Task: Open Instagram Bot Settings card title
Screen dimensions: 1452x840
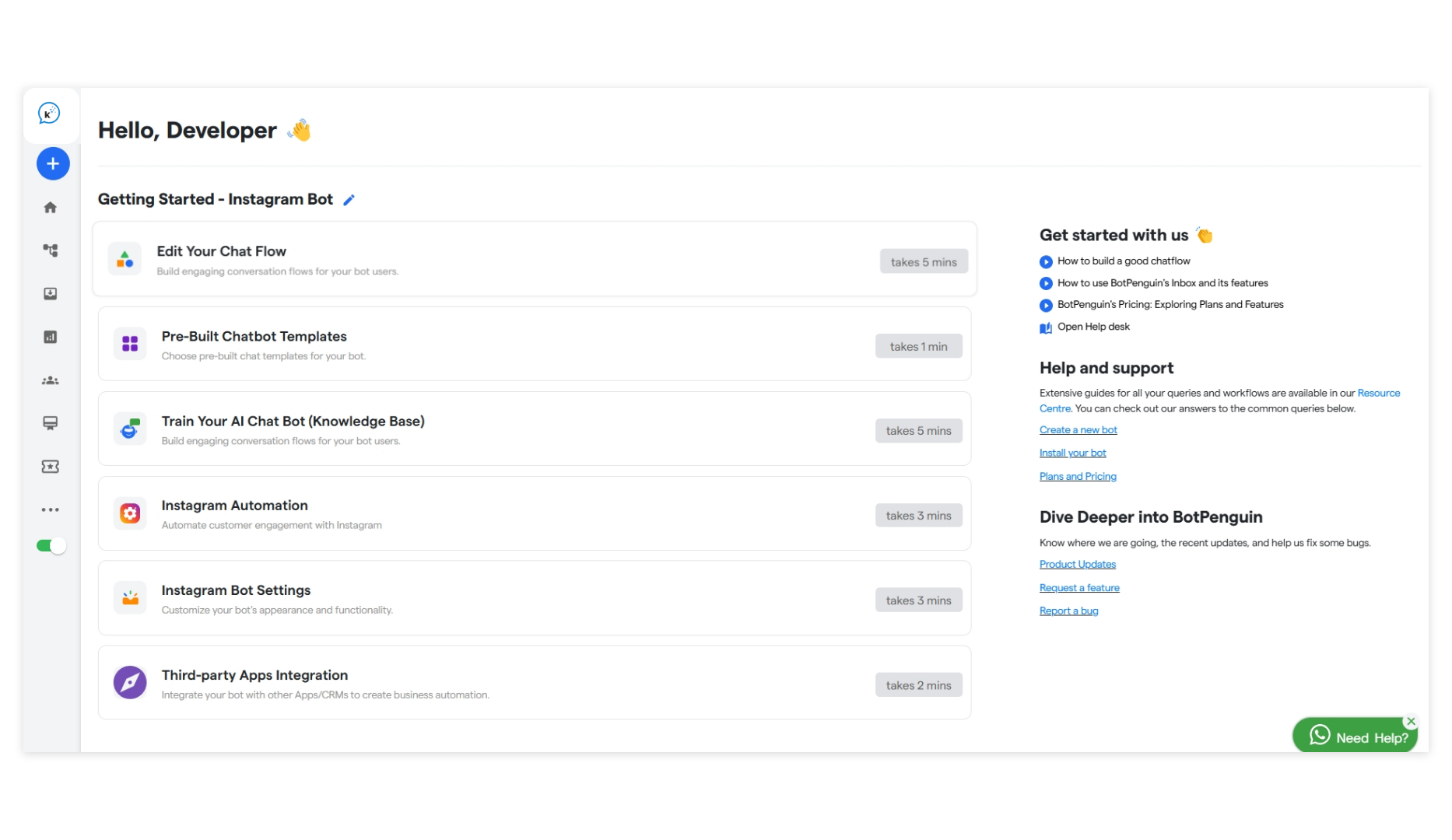Action: click(x=236, y=590)
